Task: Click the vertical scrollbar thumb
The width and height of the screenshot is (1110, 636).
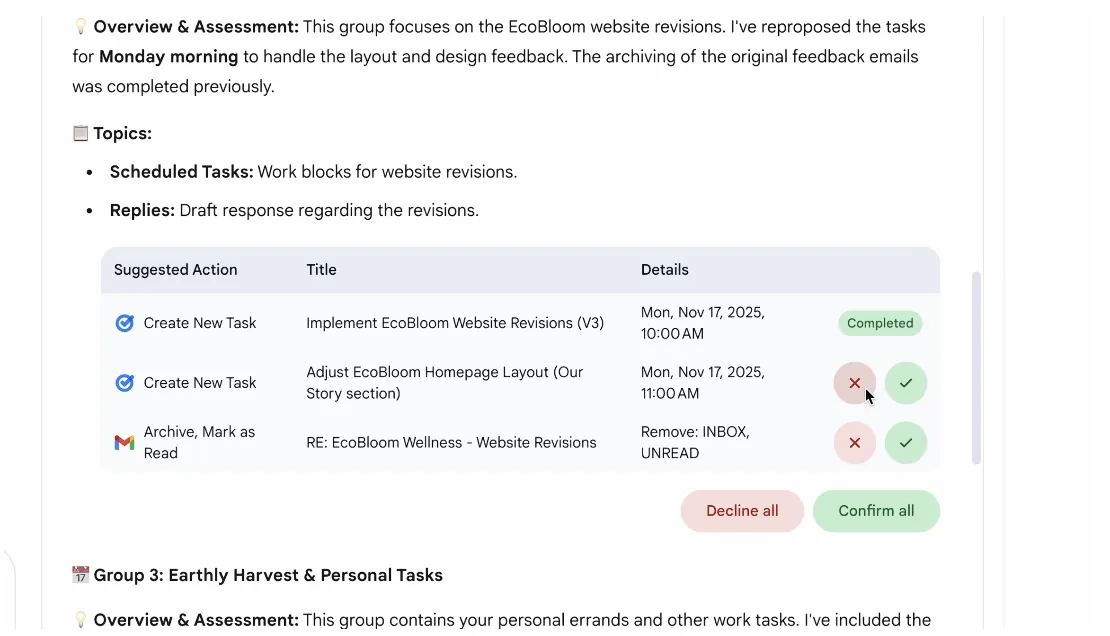Action: pos(977,367)
